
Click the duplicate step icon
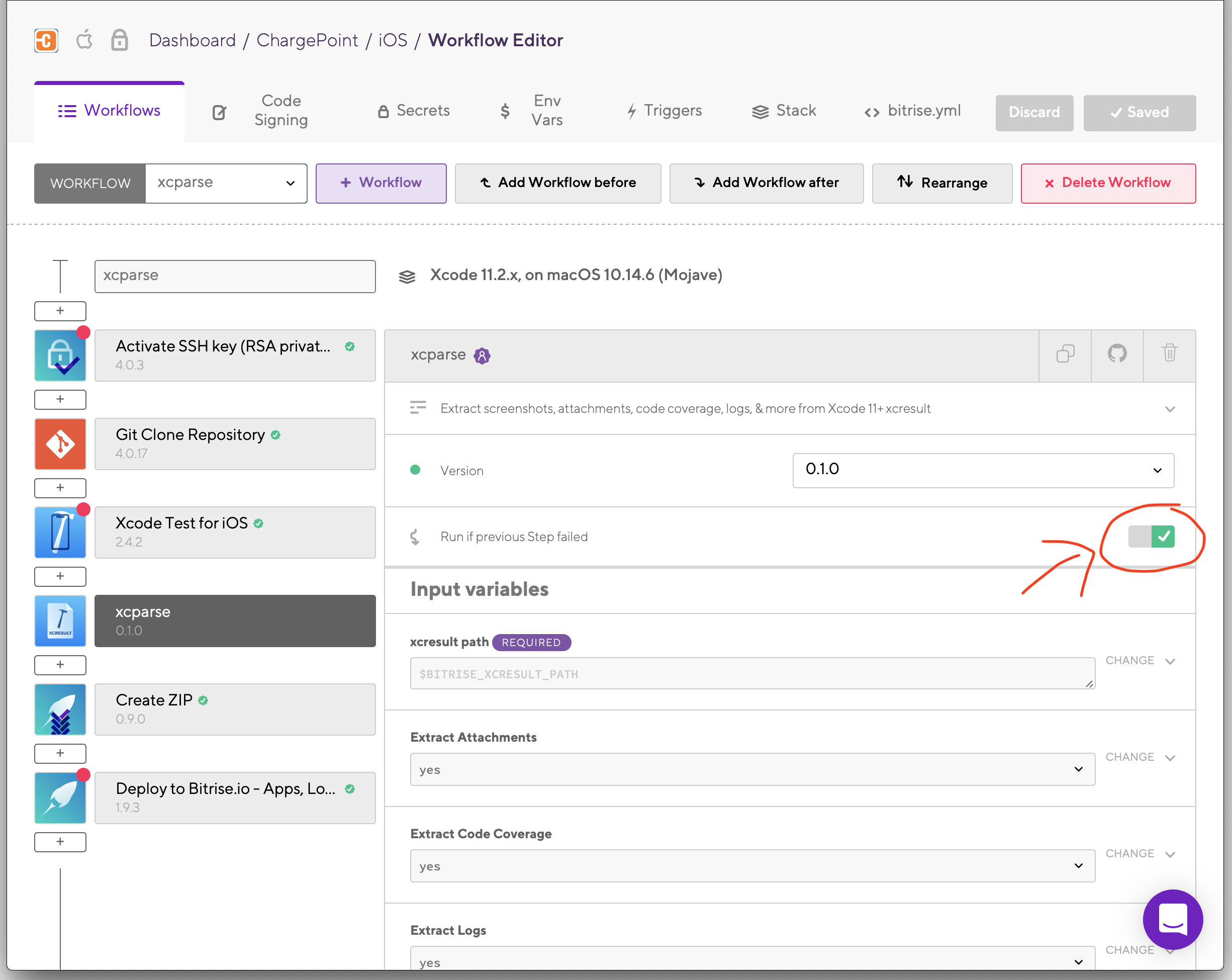[x=1065, y=354]
